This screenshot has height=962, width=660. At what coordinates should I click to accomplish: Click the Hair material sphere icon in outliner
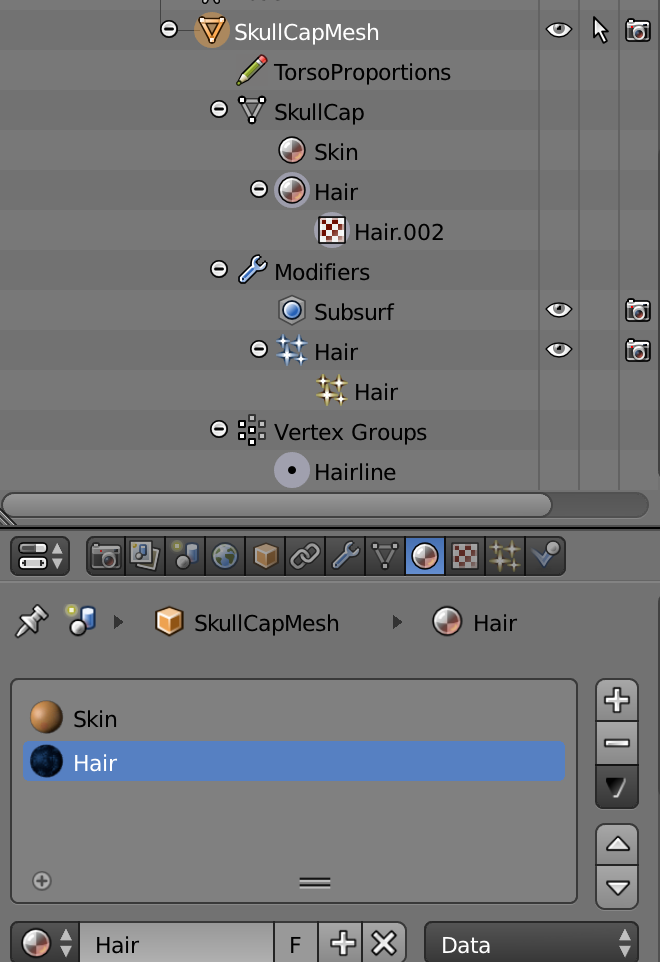point(292,190)
